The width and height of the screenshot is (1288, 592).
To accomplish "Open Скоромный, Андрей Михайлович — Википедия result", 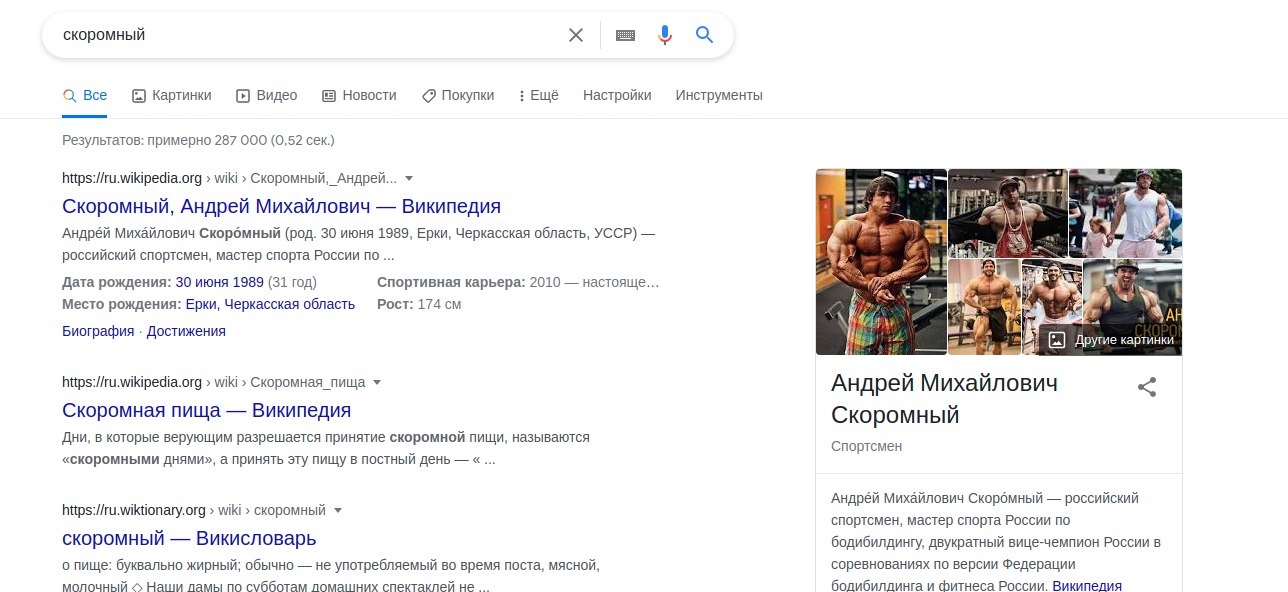I will click(x=281, y=206).
